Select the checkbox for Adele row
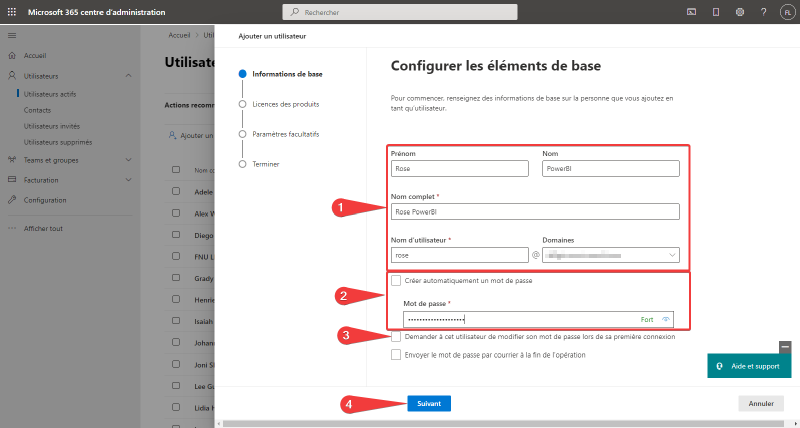 tap(176, 191)
